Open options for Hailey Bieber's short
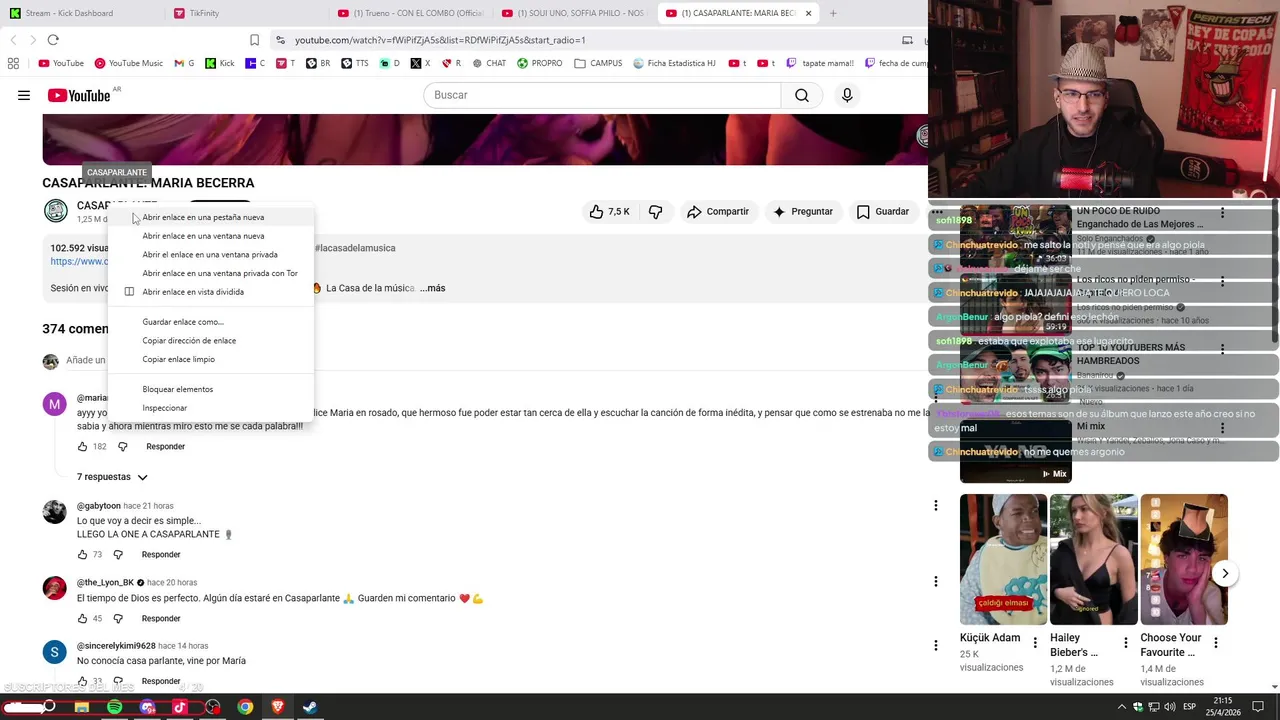The width and height of the screenshot is (1280, 720). coord(1126,642)
